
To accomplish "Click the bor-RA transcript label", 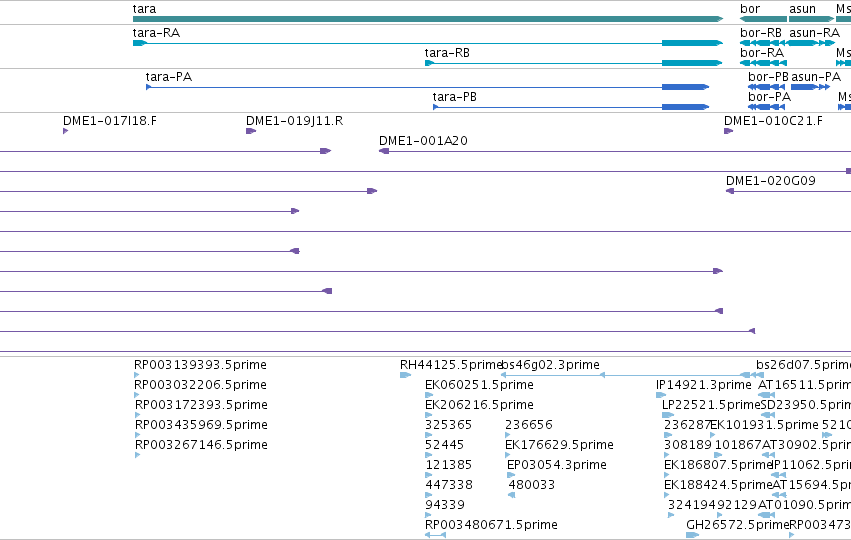I will click(762, 53).
